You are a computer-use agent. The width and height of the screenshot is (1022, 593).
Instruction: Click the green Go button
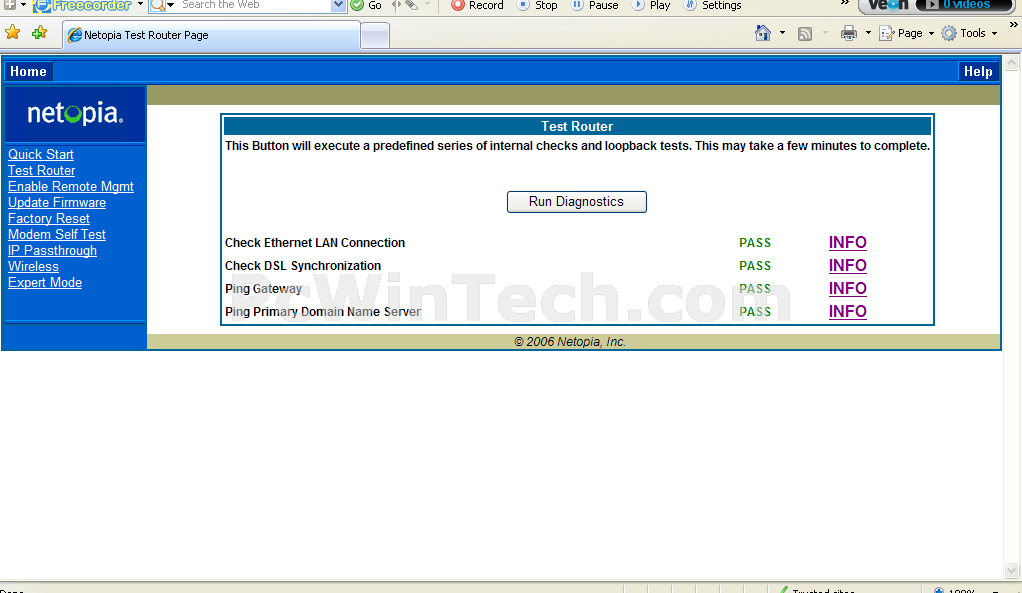[x=366, y=5]
